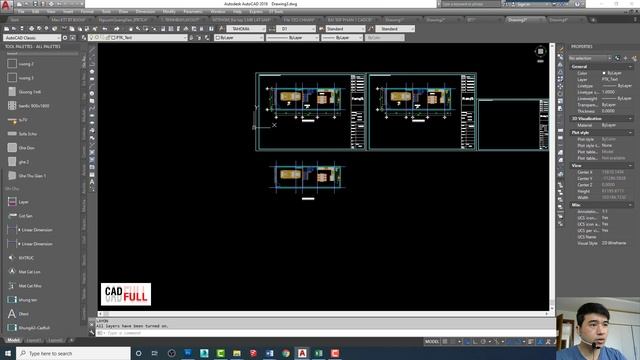Pick the Ghe Don chair block

click(x=21, y=148)
